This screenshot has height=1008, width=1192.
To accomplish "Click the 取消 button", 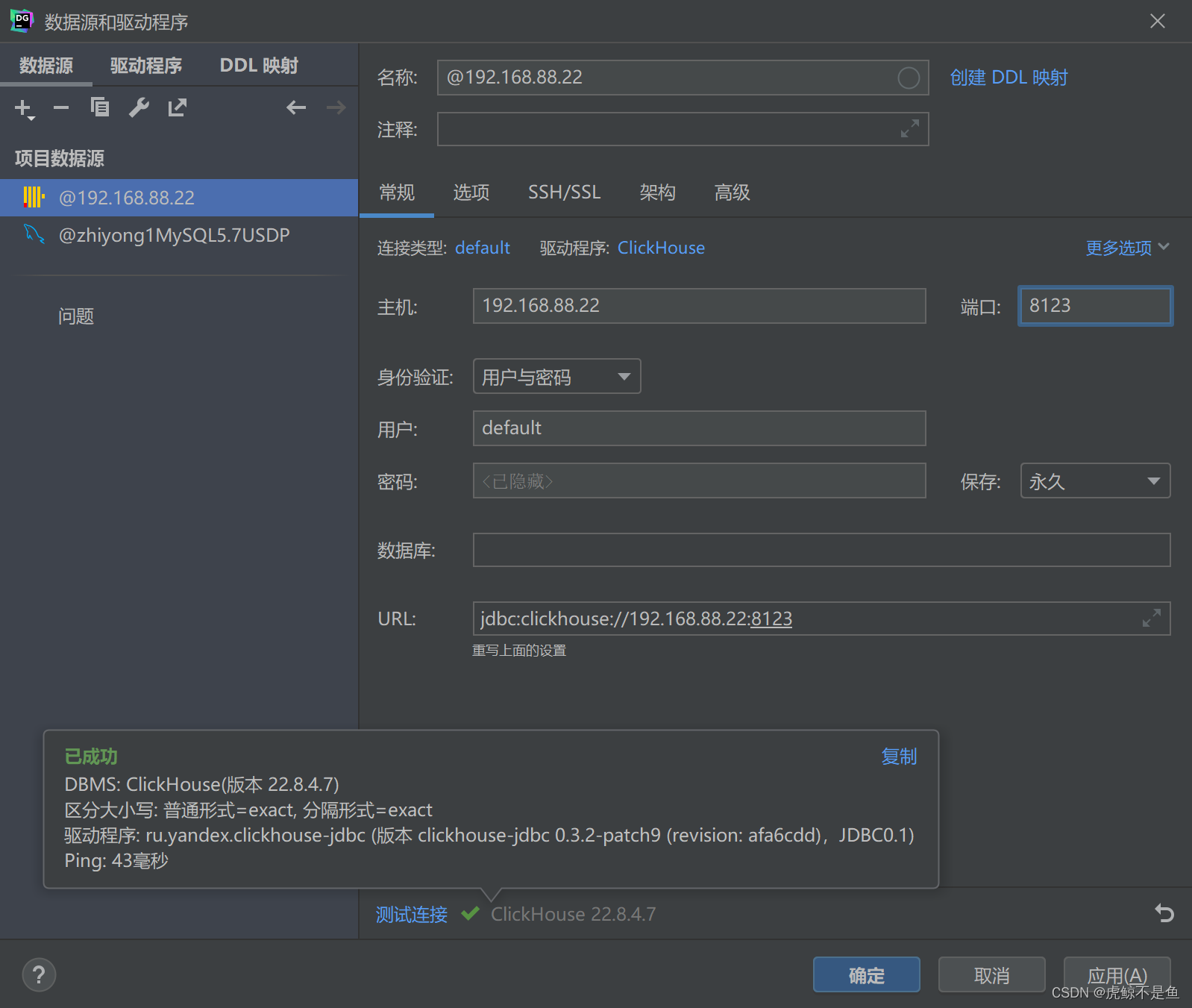I will click(991, 975).
